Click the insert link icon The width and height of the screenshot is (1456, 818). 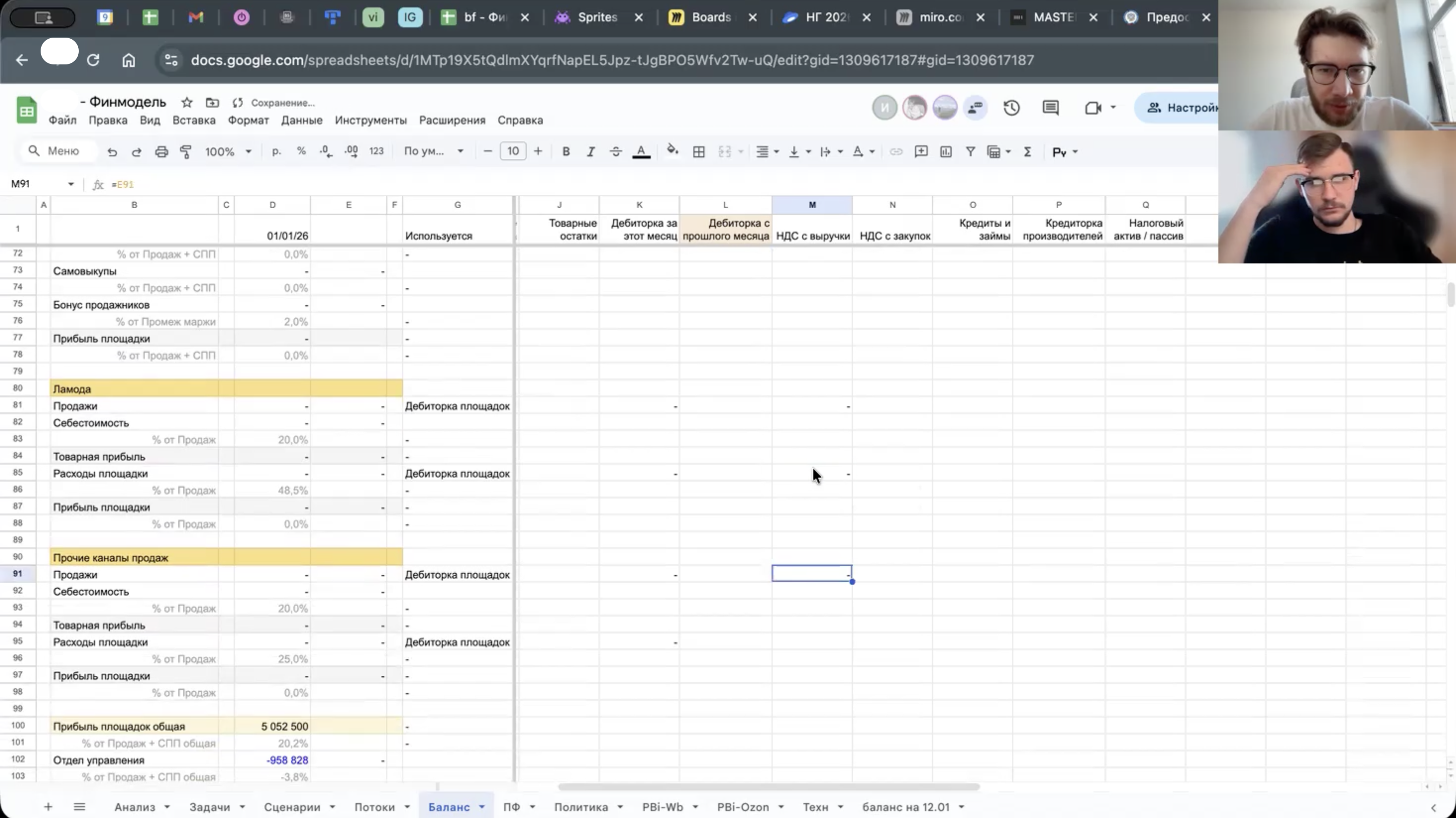click(896, 152)
